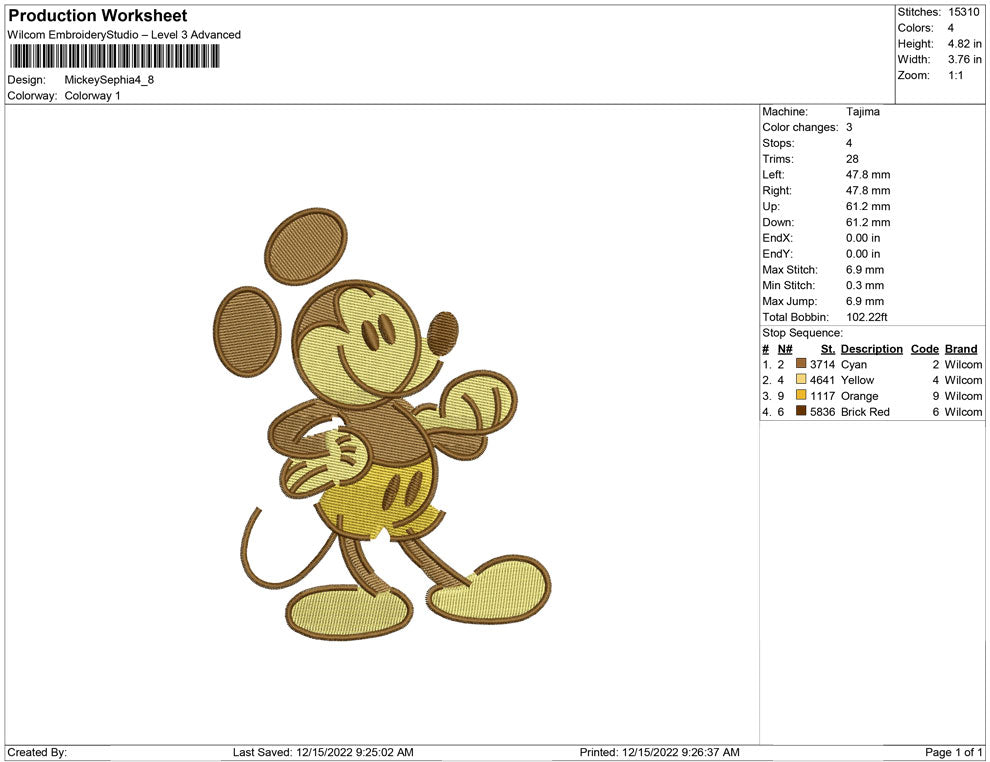Click the "Max Jump:" label
Image resolution: width=990 pixels, height=762 pixels.
pyautogui.click(x=789, y=301)
